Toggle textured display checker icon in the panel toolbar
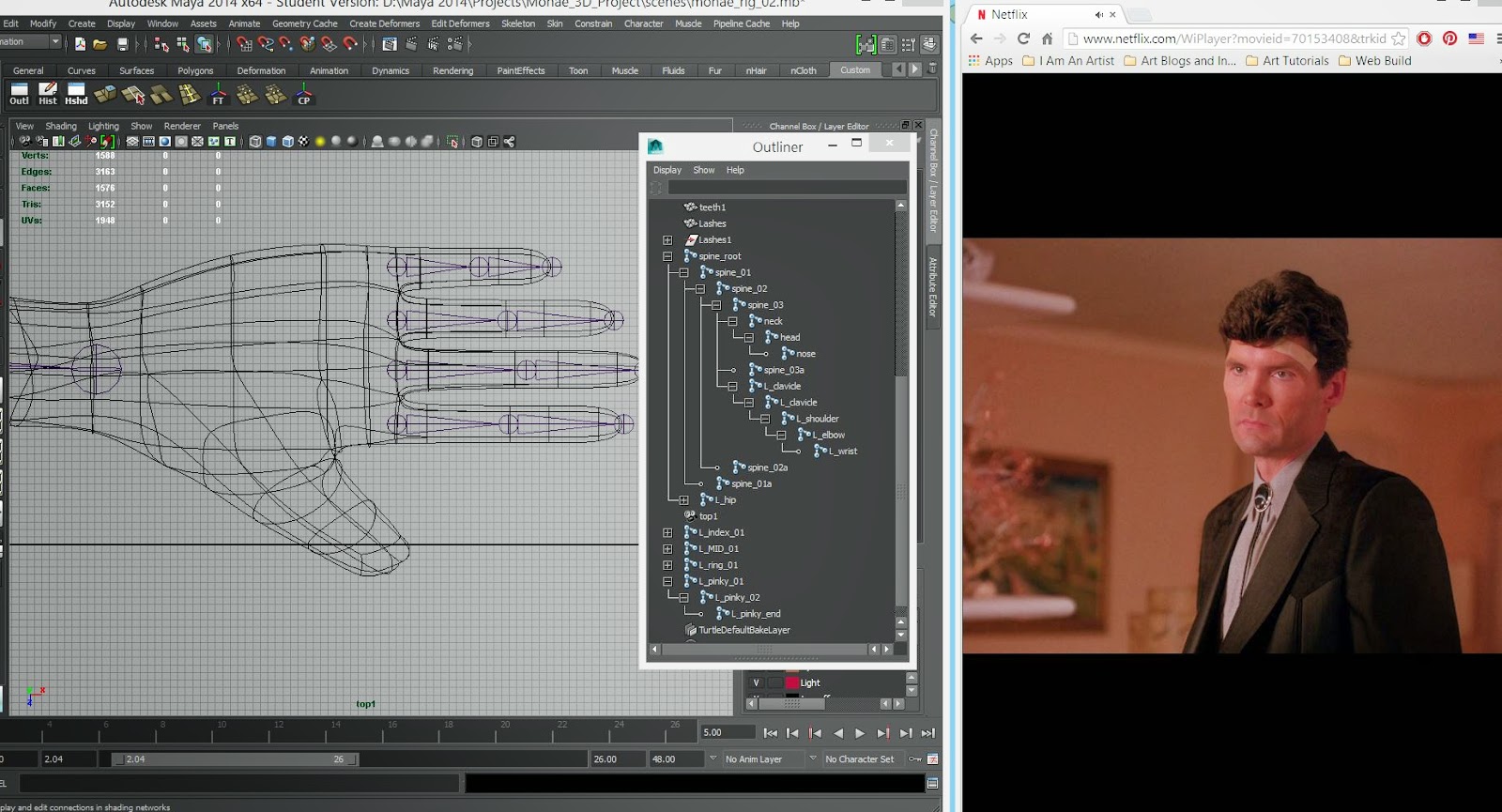This screenshot has width=1502, height=812. 303,142
